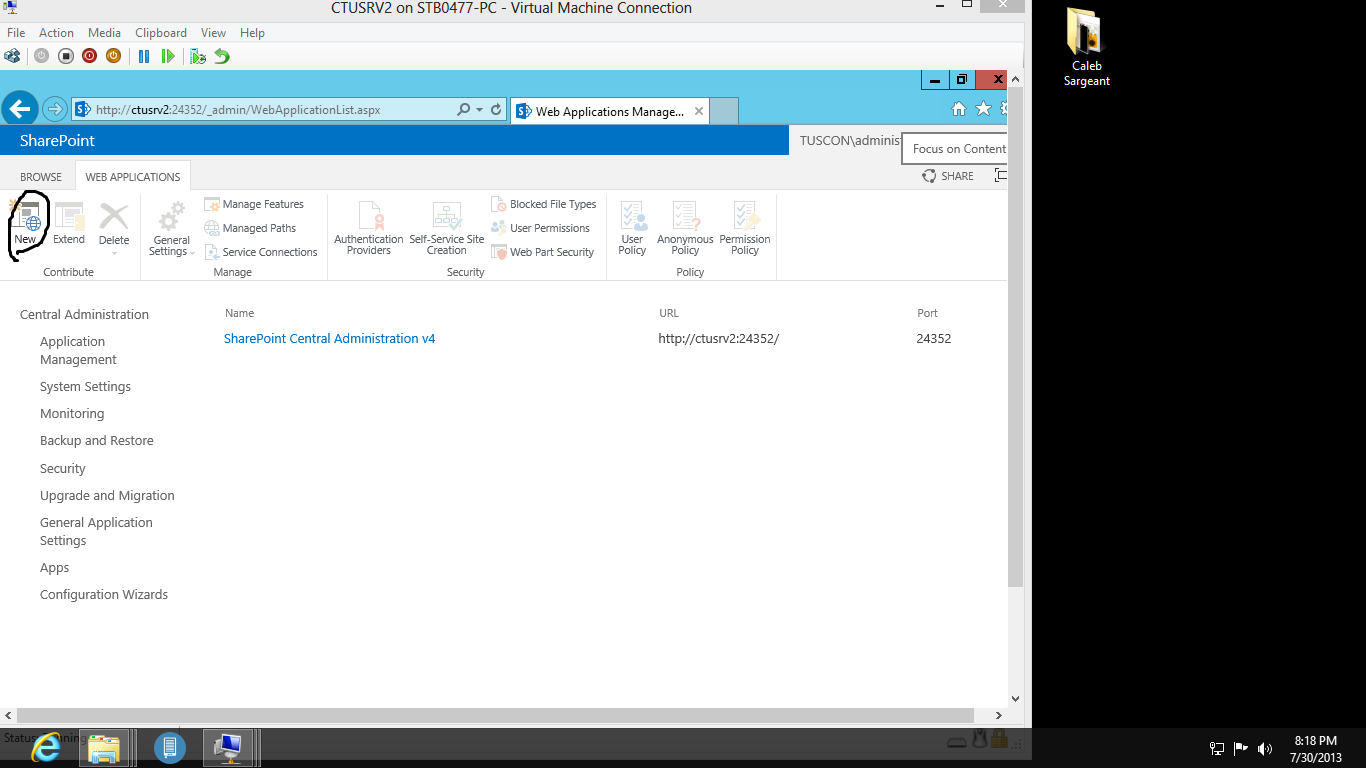Screen dimensions: 1366x768
Task: Open Upgrade and Migration in sidebar
Action: pos(107,496)
